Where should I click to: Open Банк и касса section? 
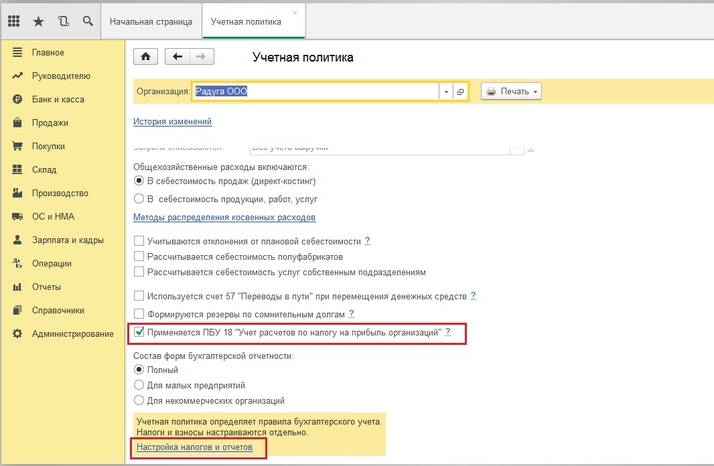(58, 99)
